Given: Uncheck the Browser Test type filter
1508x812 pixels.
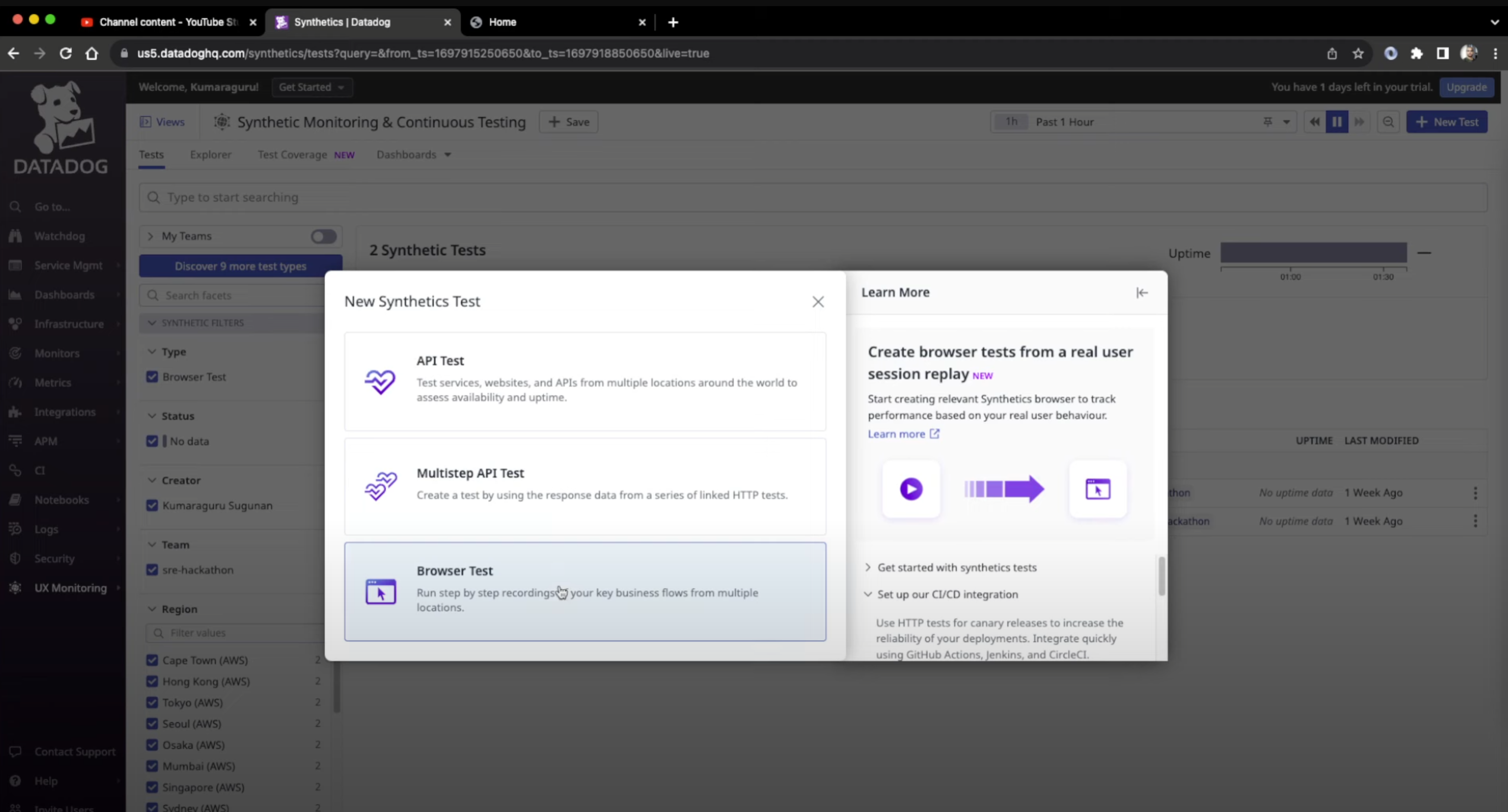Looking at the screenshot, I should [152, 376].
